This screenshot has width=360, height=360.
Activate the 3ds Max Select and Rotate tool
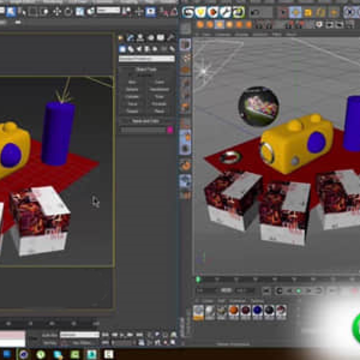(68, 12)
